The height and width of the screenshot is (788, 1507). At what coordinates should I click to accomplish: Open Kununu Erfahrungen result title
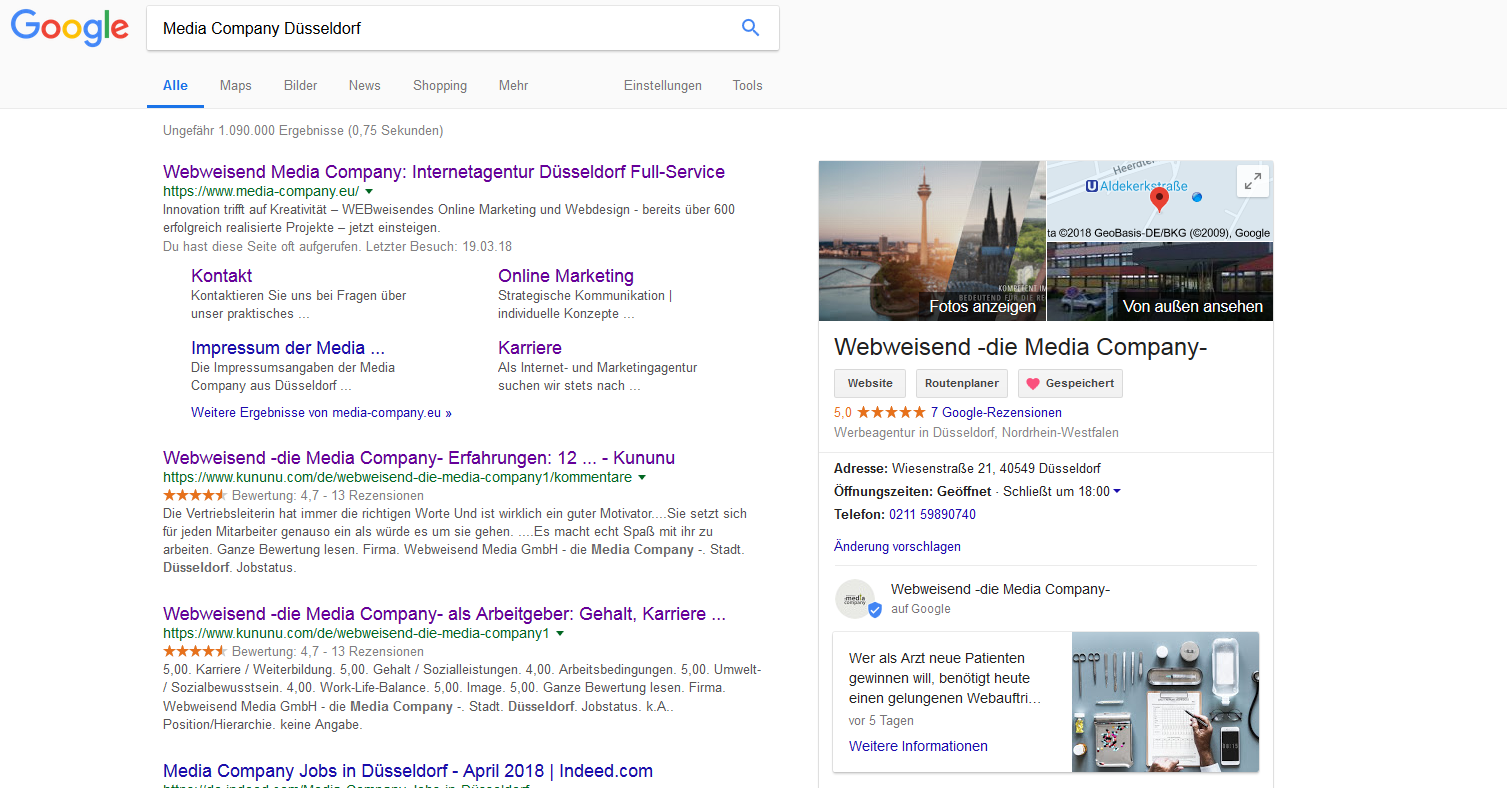419,458
